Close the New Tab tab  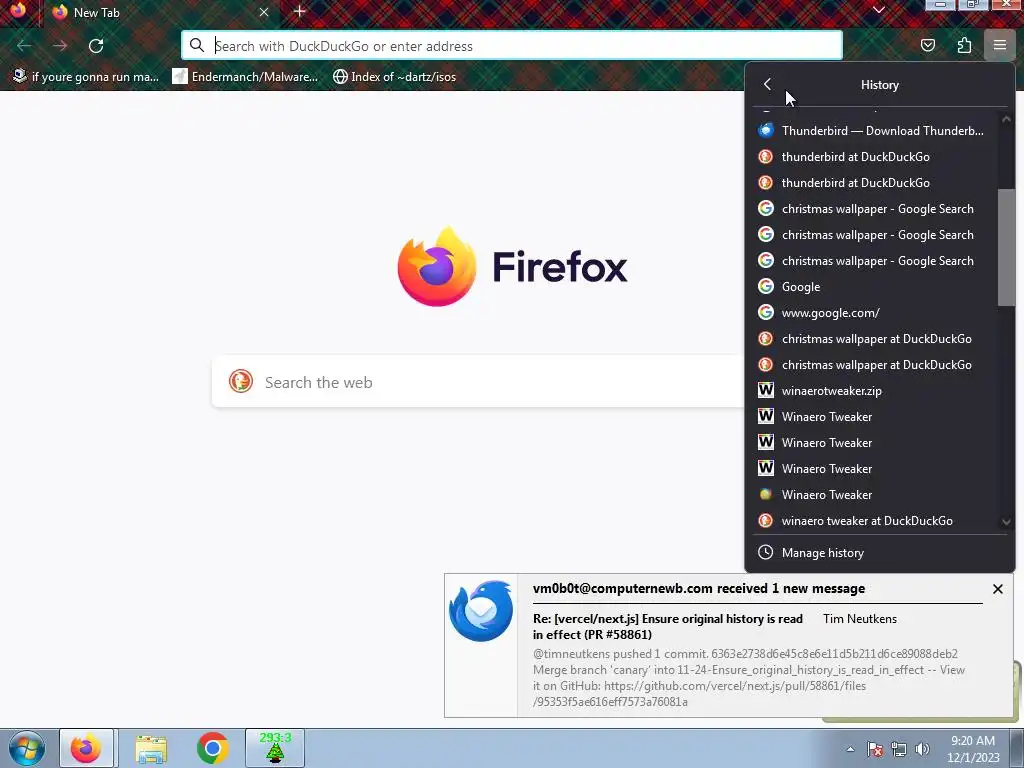click(x=264, y=12)
